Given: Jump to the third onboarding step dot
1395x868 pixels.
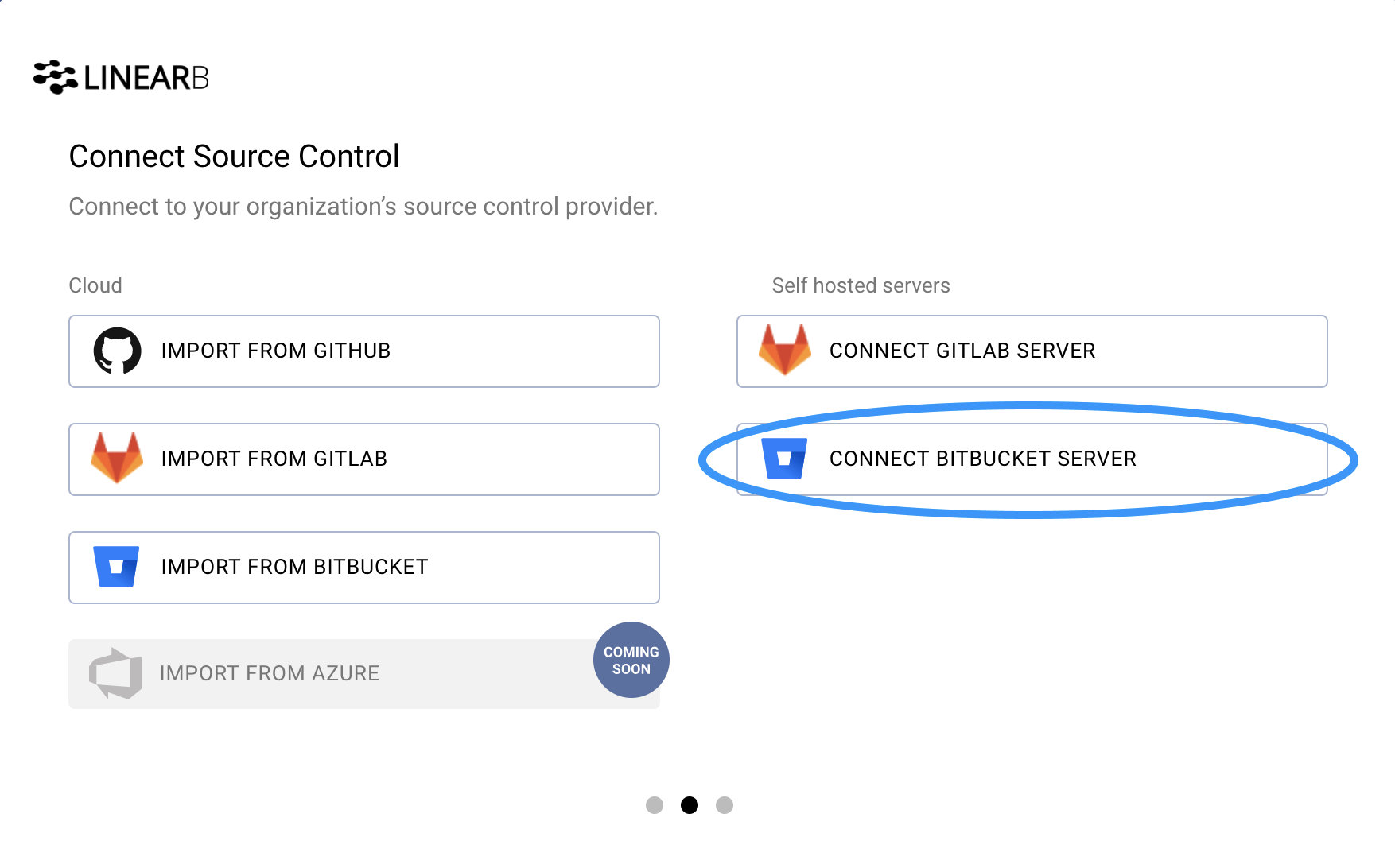Looking at the screenshot, I should 725,805.
